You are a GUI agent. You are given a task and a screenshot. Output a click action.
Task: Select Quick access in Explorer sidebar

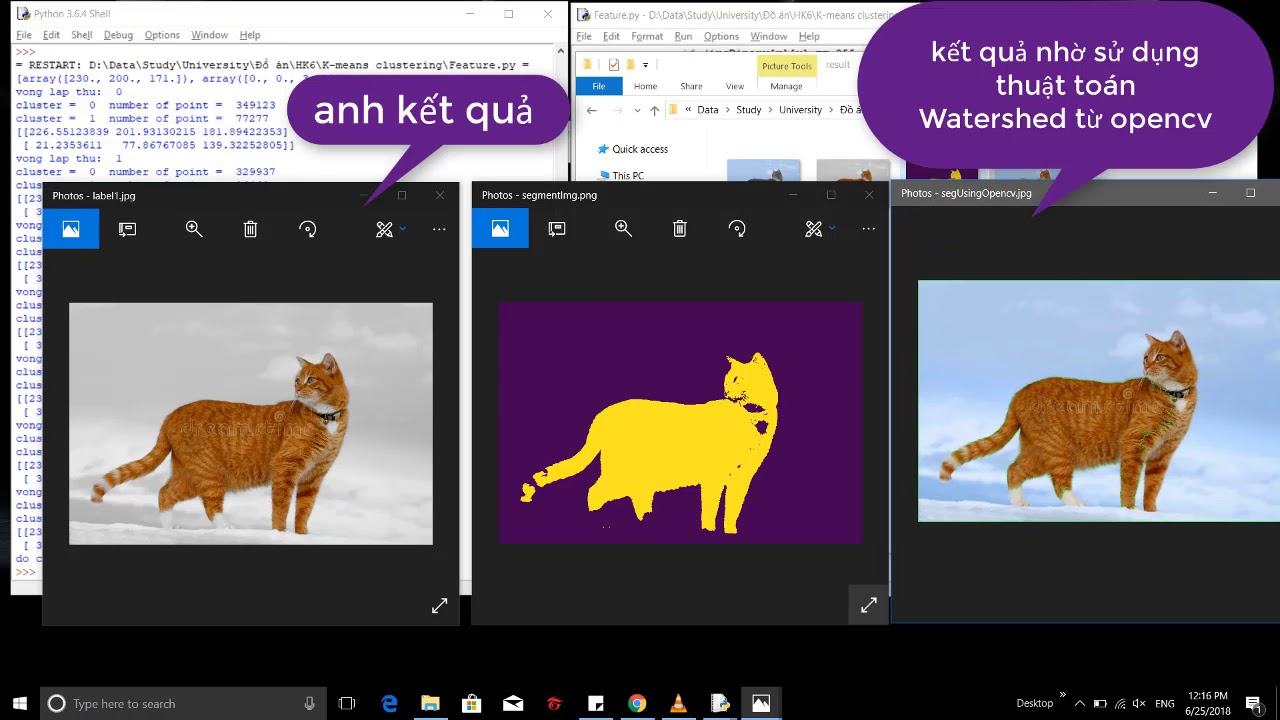click(x=640, y=149)
